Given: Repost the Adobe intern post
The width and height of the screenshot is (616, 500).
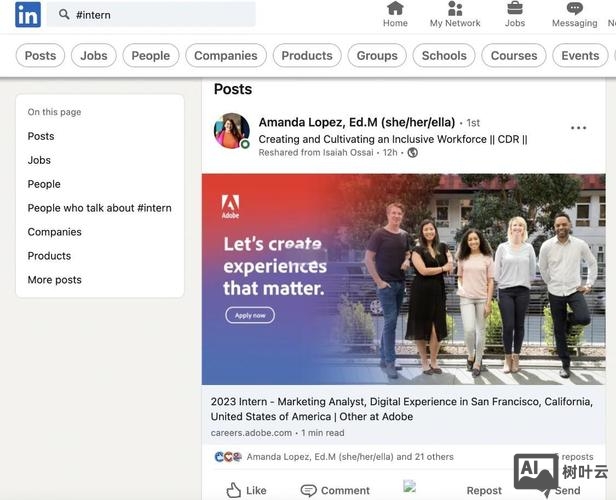Looking at the screenshot, I should pos(484,491).
